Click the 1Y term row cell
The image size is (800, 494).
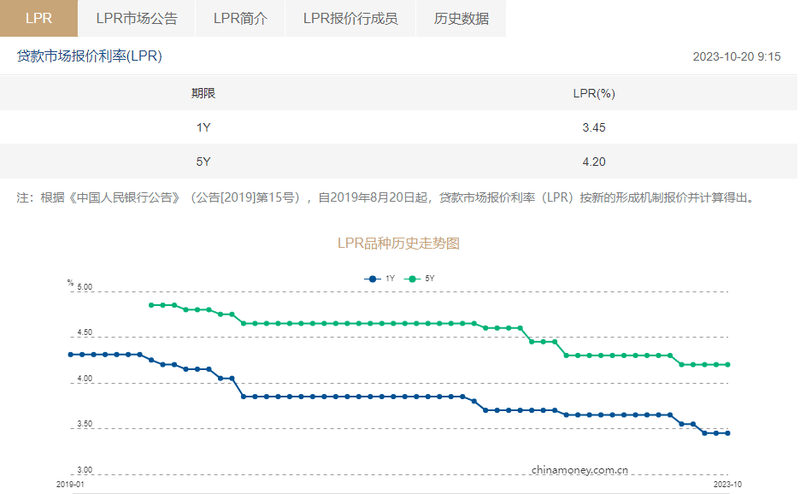(x=203, y=128)
